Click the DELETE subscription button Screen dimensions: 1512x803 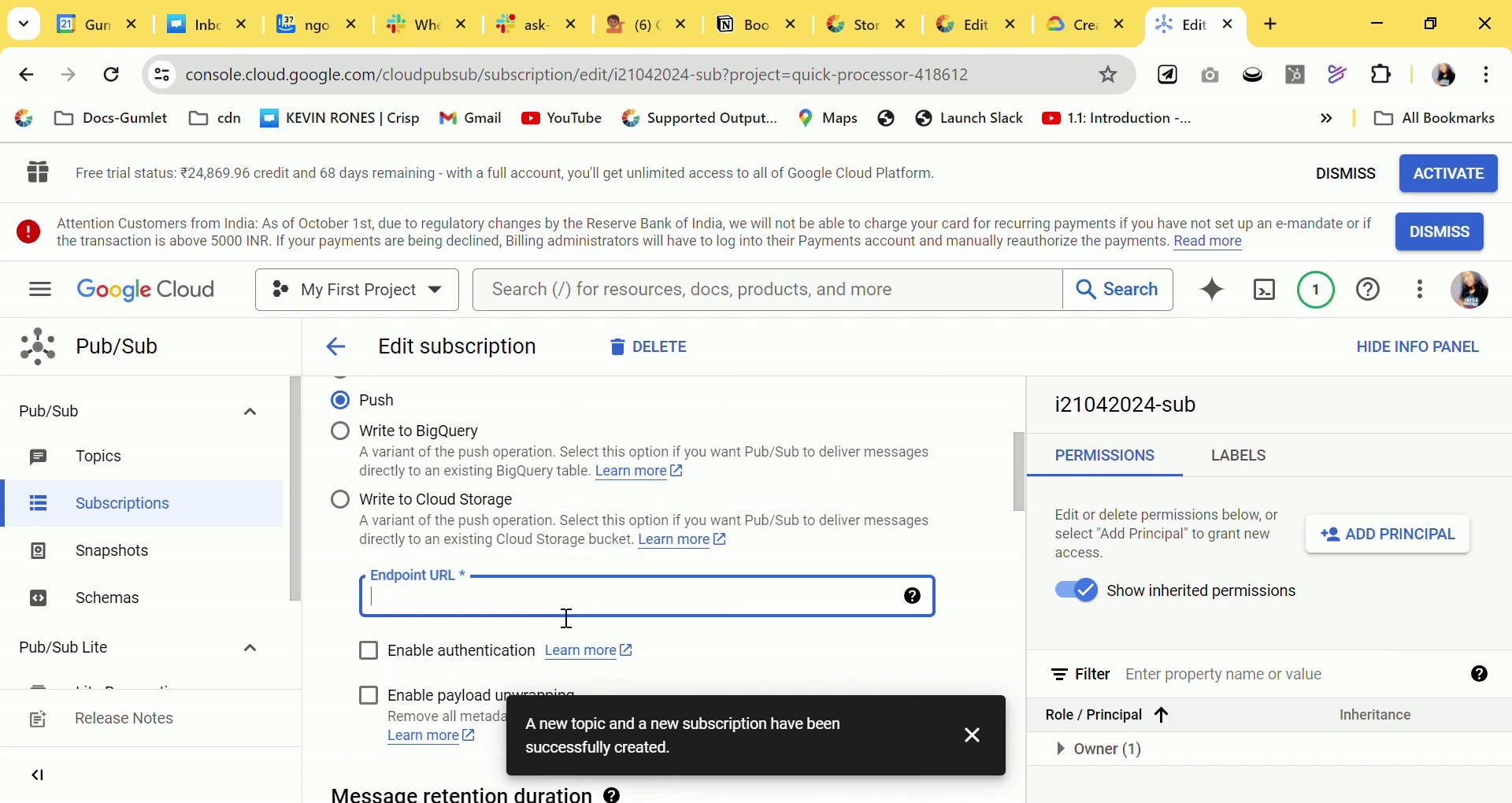(648, 346)
